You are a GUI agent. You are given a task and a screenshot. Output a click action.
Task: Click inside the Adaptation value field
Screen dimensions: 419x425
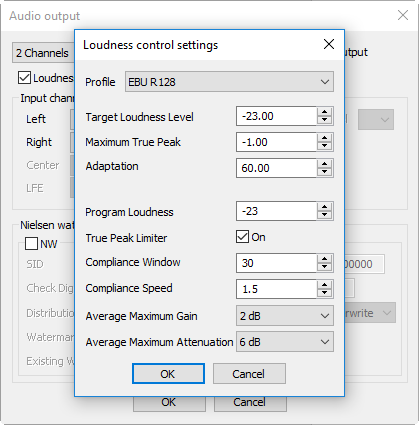point(276,168)
